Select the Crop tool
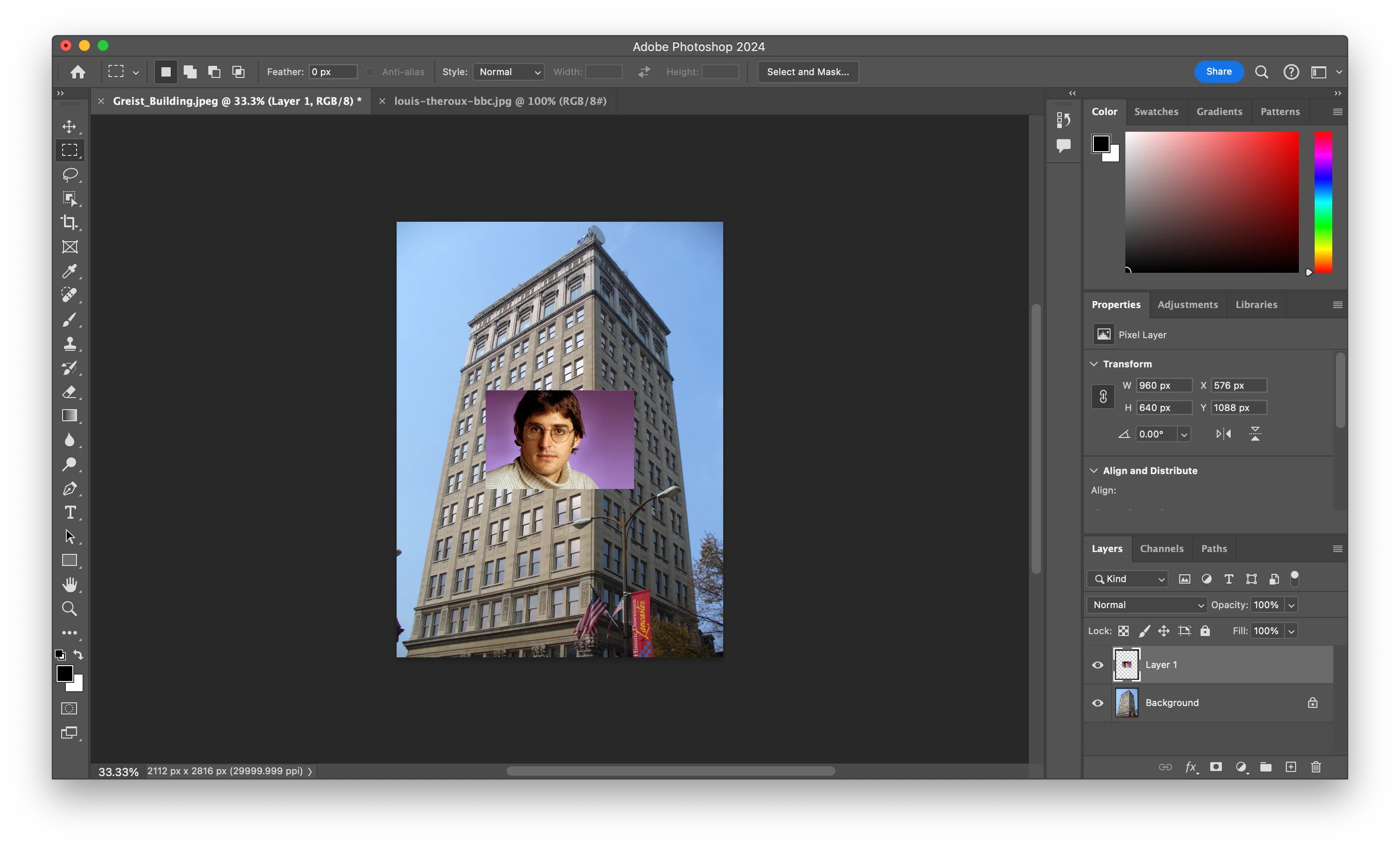This screenshot has height=848, width=1400. click(x=69, y=222)
